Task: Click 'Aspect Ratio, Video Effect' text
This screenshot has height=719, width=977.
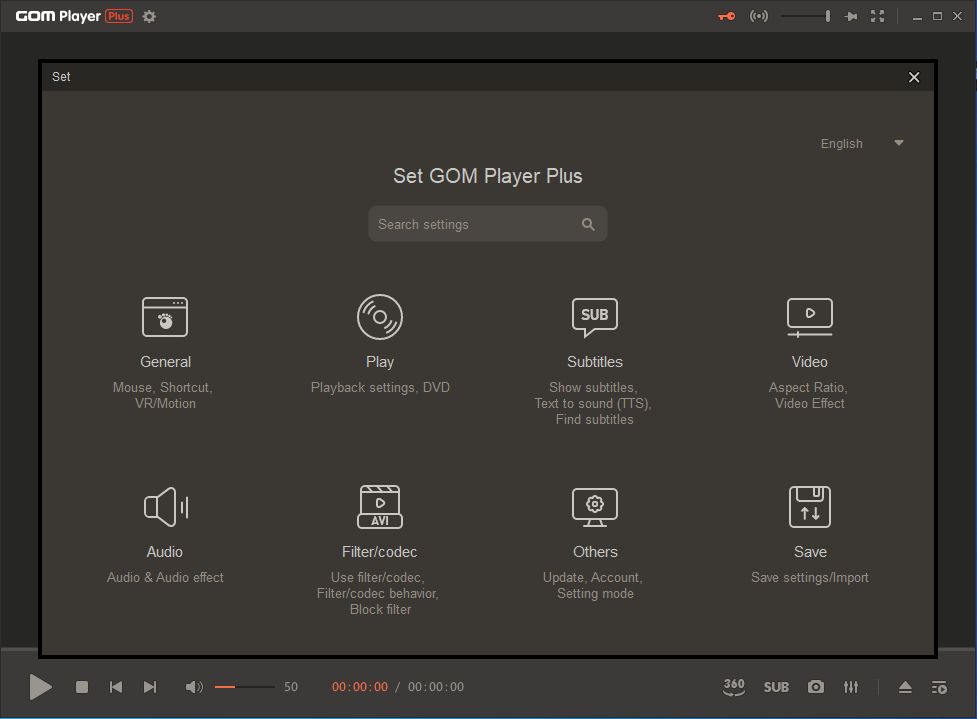Action: tap(809, 396)
